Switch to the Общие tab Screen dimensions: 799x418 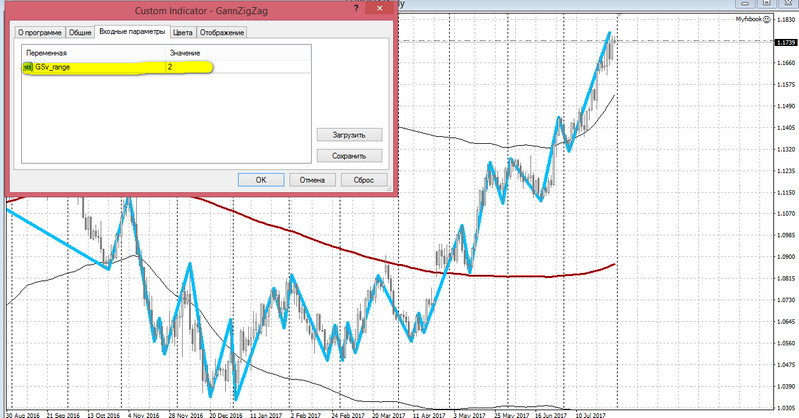click(x=79, y=32)
